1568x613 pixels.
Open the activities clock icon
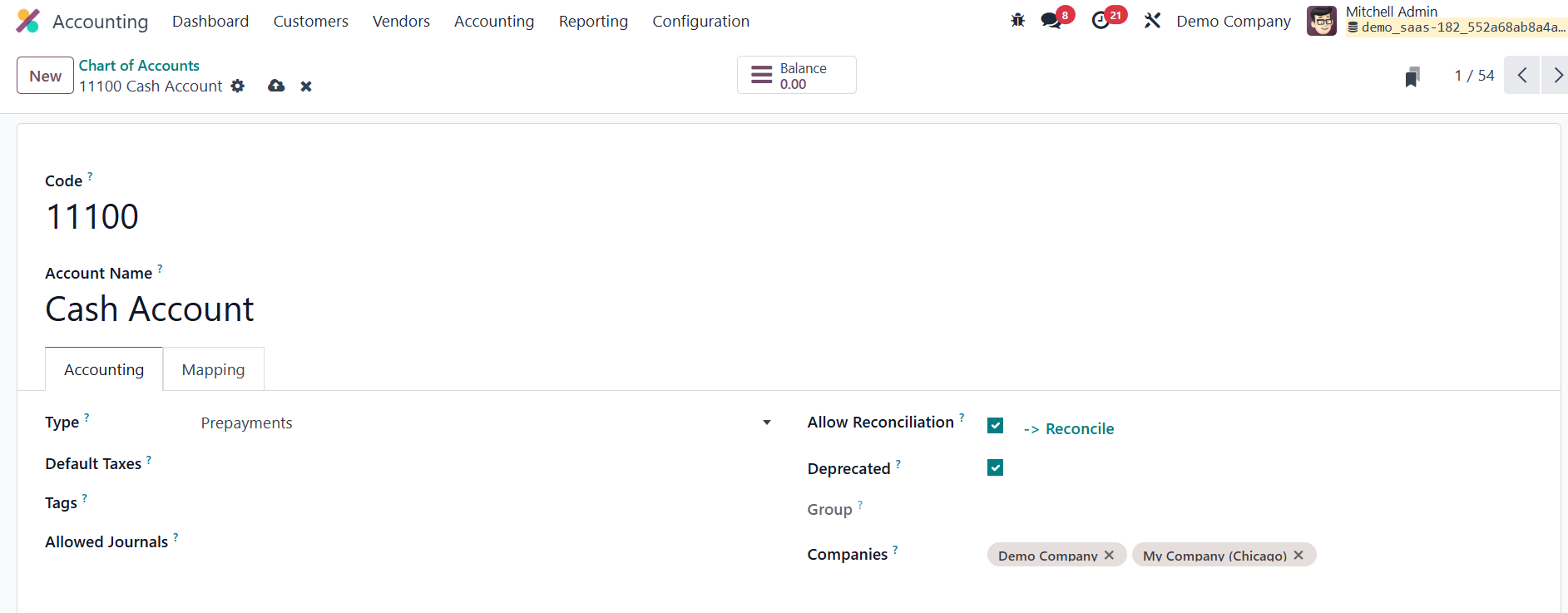(1101, 21)
